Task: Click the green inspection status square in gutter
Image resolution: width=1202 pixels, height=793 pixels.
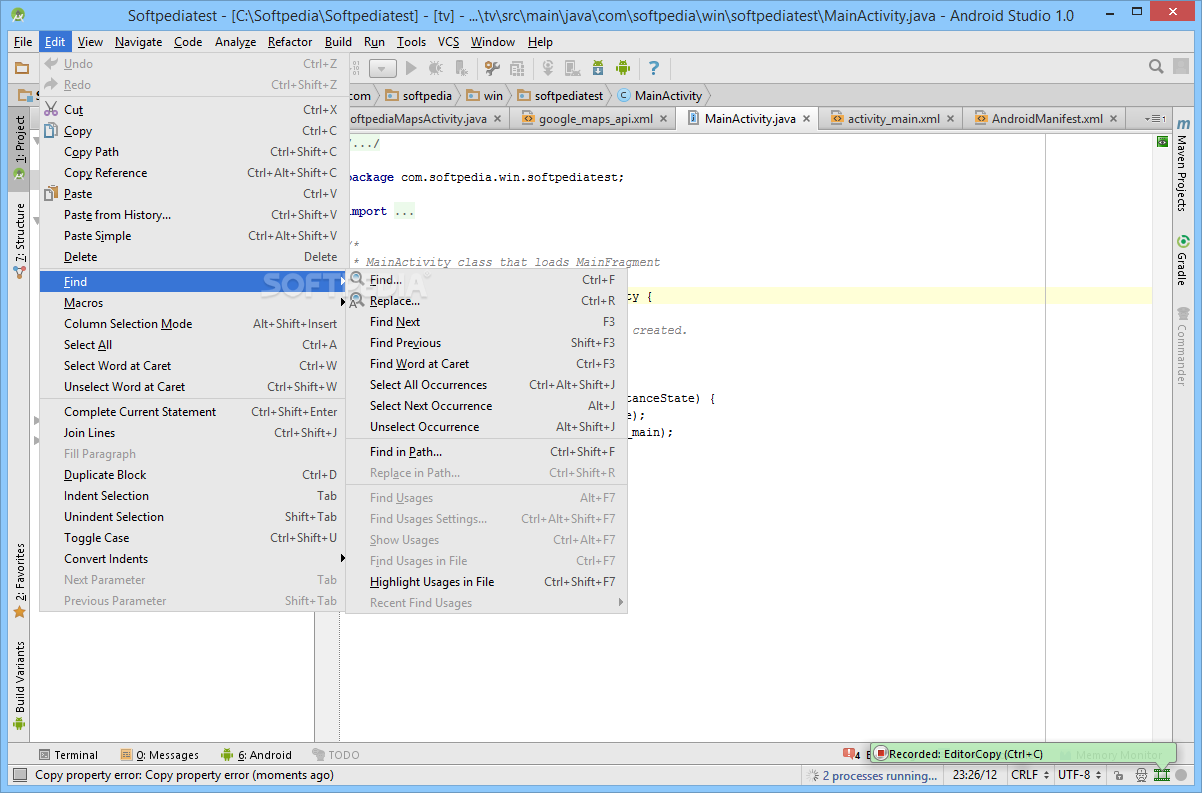Action: 1162,142
